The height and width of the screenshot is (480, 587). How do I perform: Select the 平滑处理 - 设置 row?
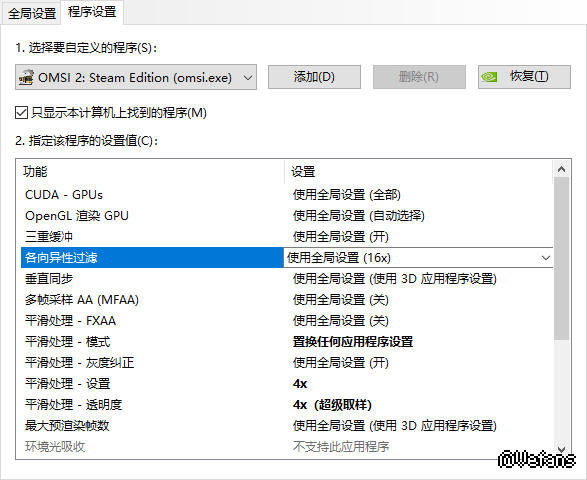pos(287,383)
